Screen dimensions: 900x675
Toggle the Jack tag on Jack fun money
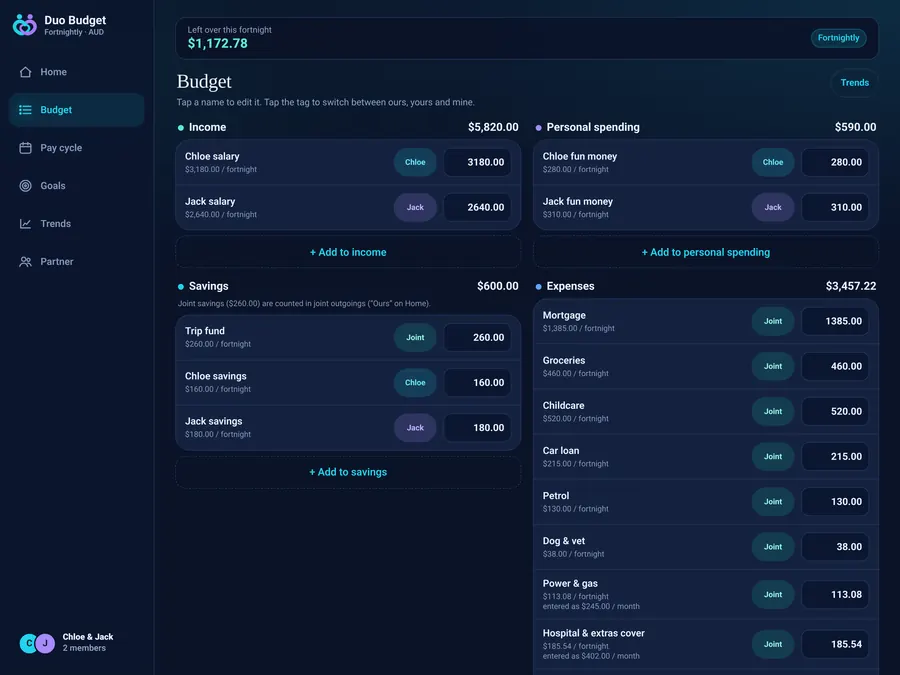[773, 207]
